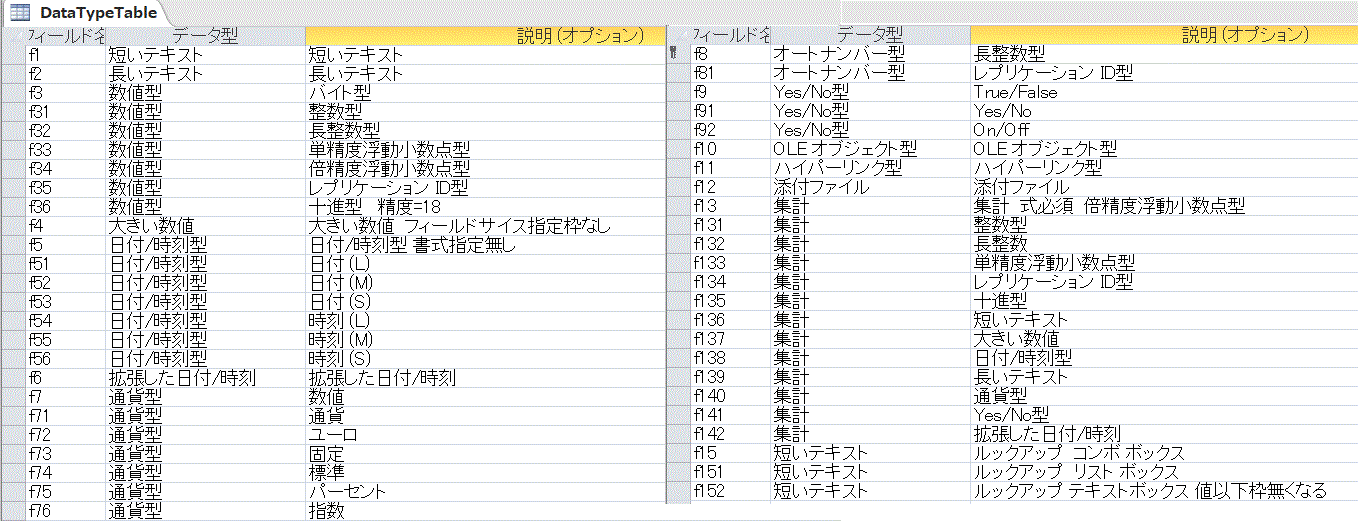
Task: Click the description cell 時刻 (M)
Action: click(x=485, y=339)
